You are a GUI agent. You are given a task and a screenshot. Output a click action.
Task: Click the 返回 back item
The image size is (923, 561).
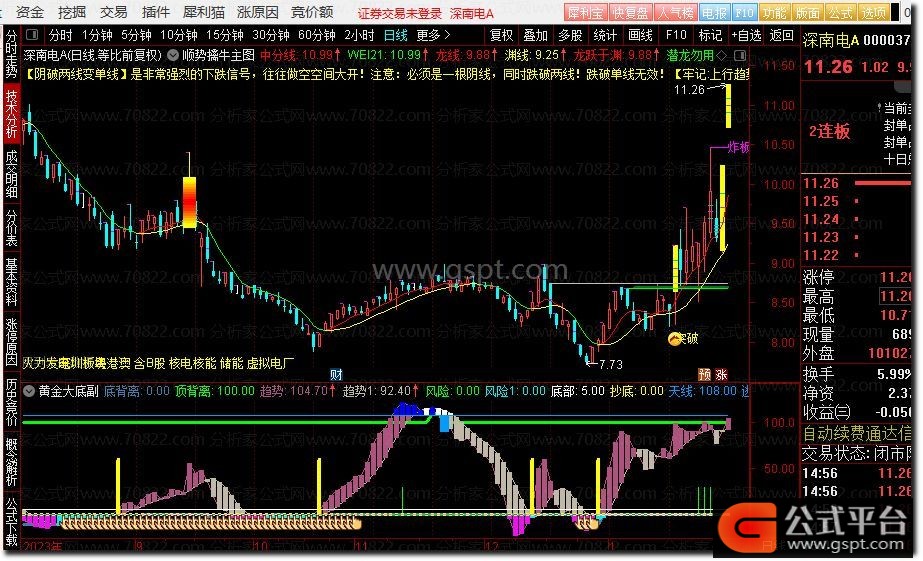(782, 35)
